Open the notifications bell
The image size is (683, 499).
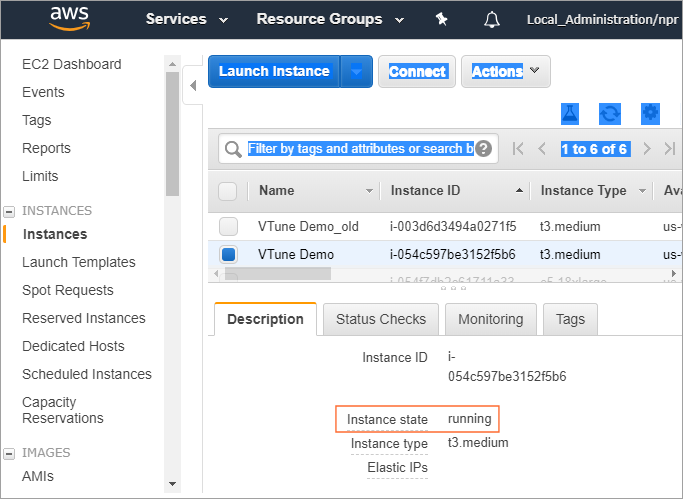pos(491,19)
